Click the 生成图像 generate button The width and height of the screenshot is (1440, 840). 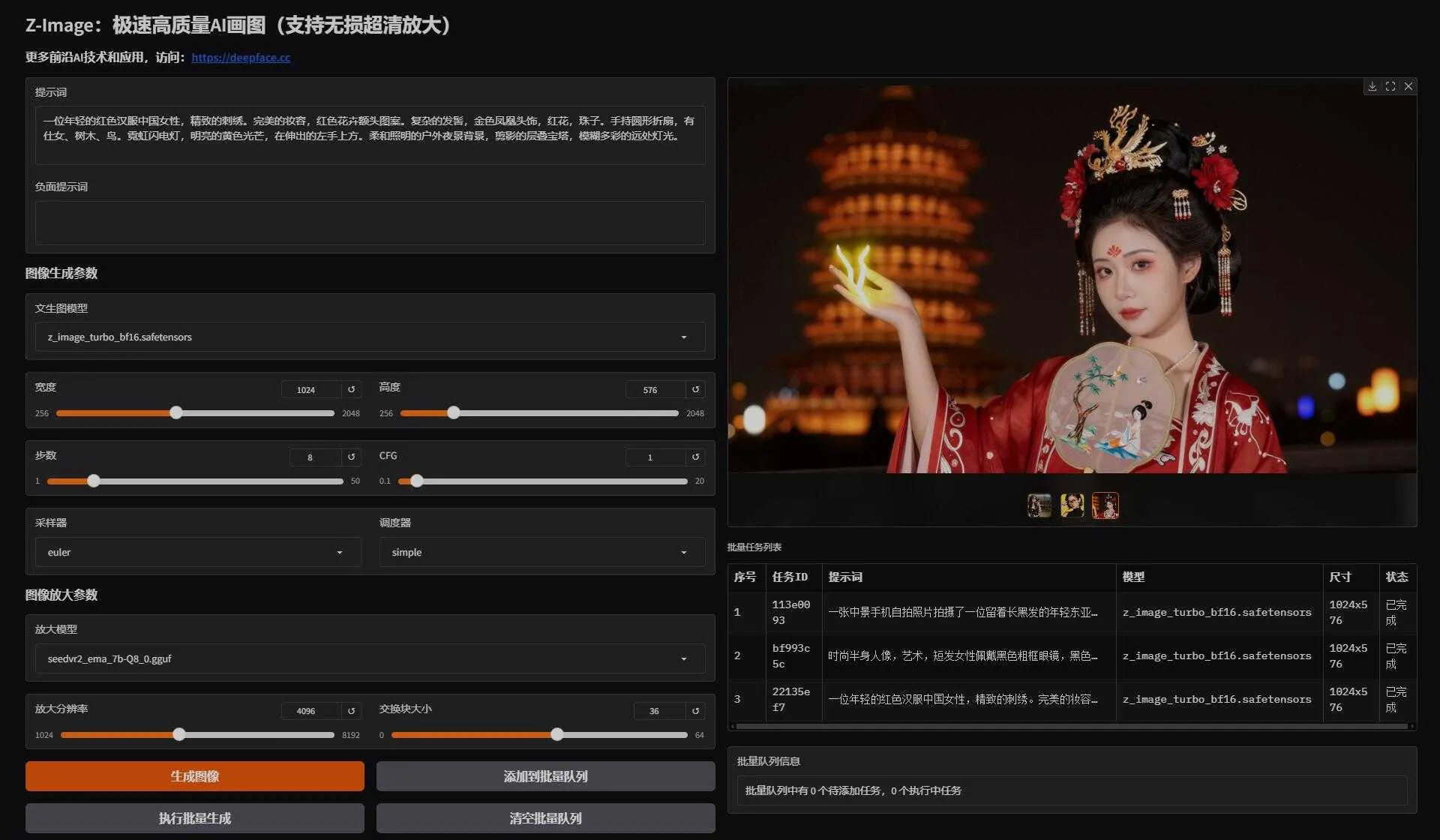[x=194, y=775]
